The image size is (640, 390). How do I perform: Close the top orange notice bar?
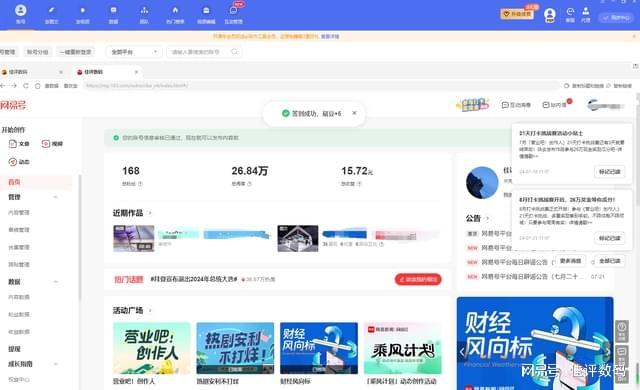tap(635, 36)
